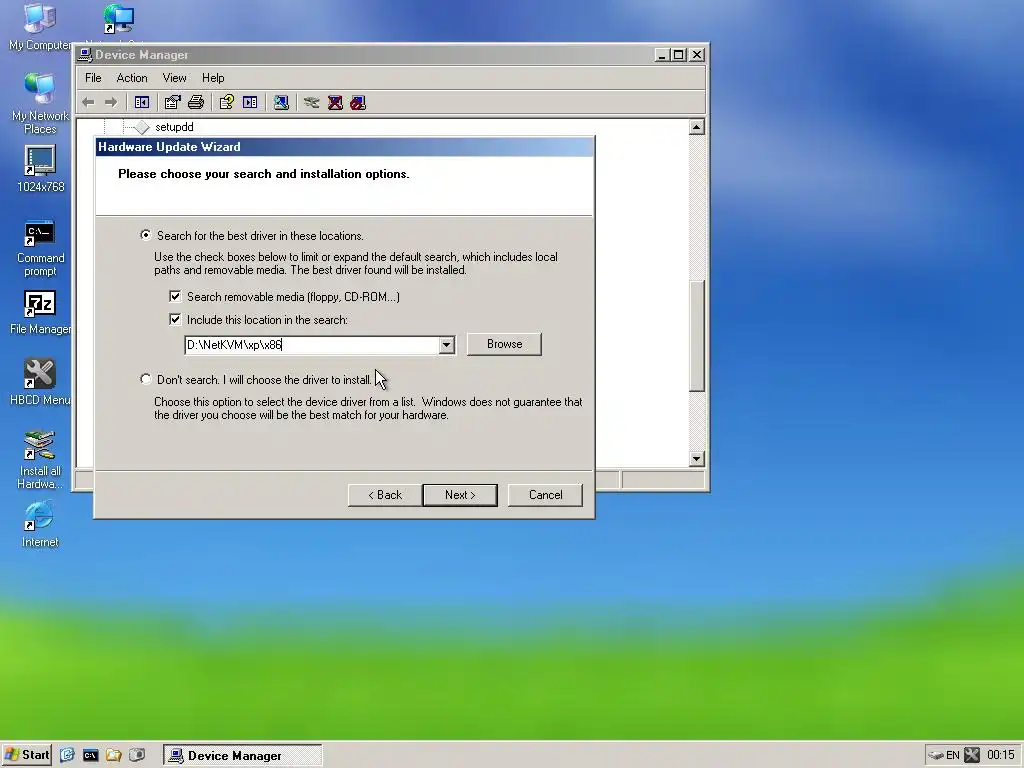Minimize the Device Manager window

click(x=662, y=55)
